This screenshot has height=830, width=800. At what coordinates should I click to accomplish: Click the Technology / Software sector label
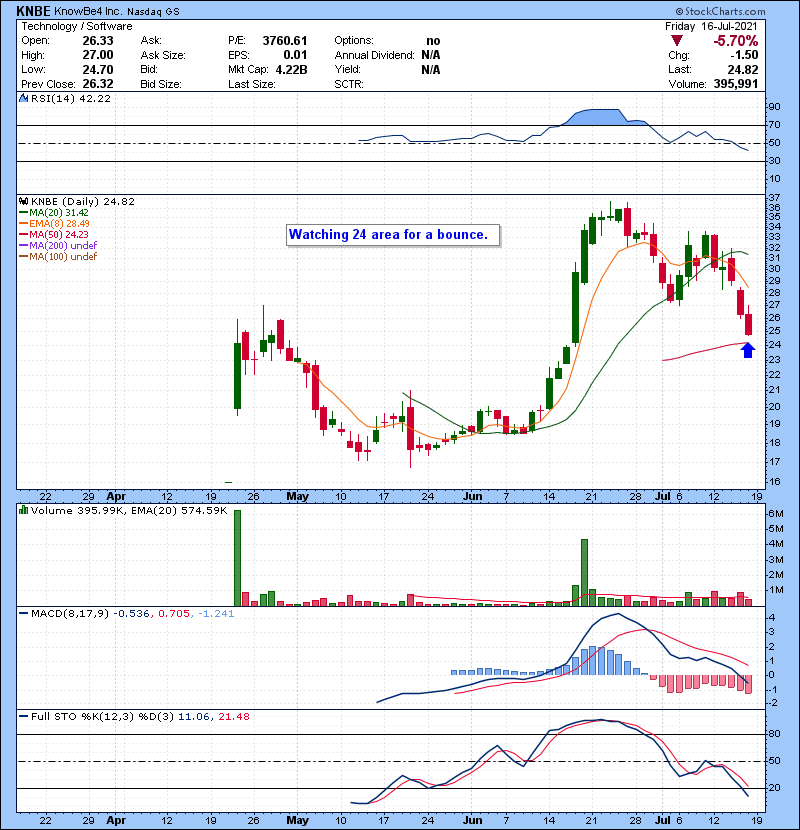(x=77, y=26)
